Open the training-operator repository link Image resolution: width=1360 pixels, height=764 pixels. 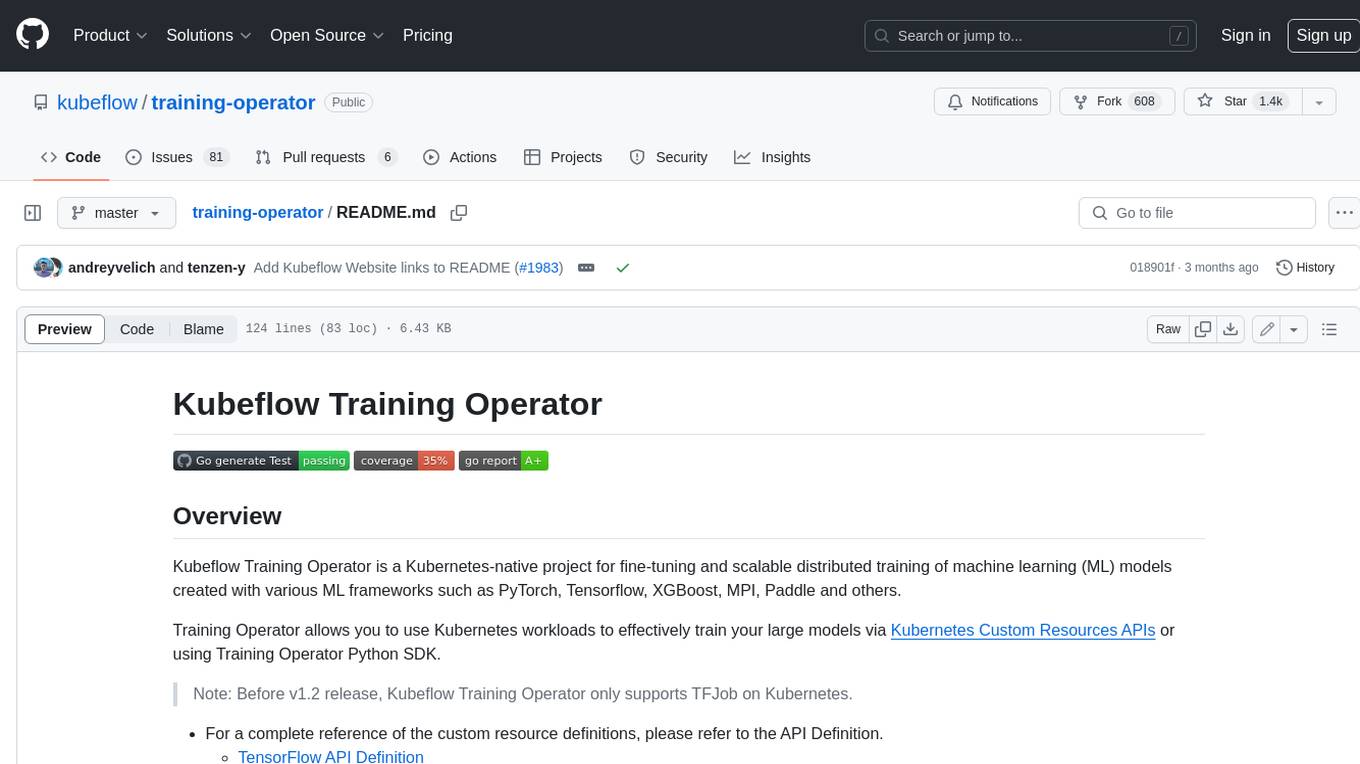click(x=233, y=102)
